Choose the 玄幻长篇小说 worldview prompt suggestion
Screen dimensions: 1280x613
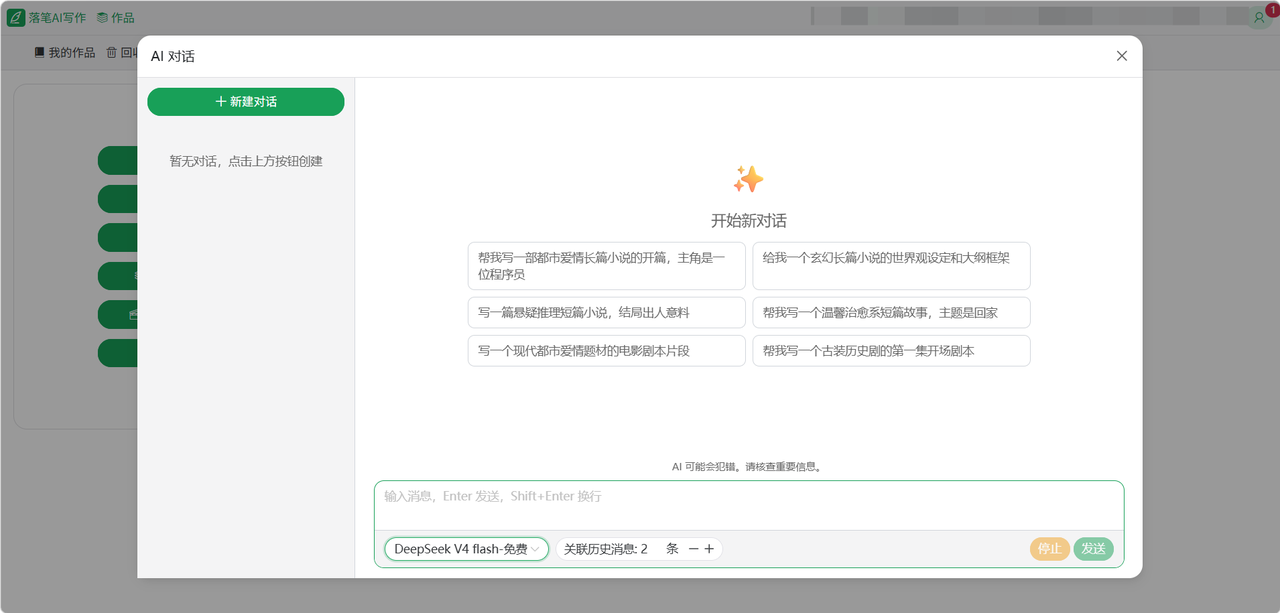891,266
